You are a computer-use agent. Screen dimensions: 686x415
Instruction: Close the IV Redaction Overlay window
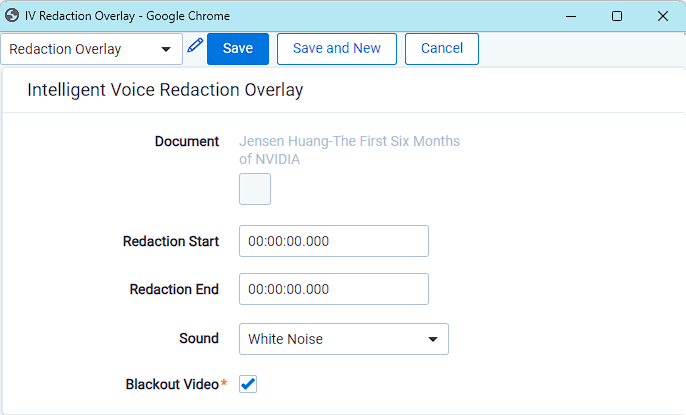(663, 16)
